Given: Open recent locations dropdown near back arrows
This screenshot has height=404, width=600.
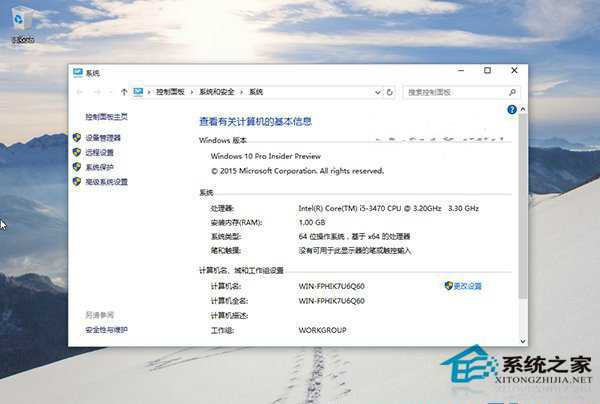Looking at the screenshot, I should (111, 92).
